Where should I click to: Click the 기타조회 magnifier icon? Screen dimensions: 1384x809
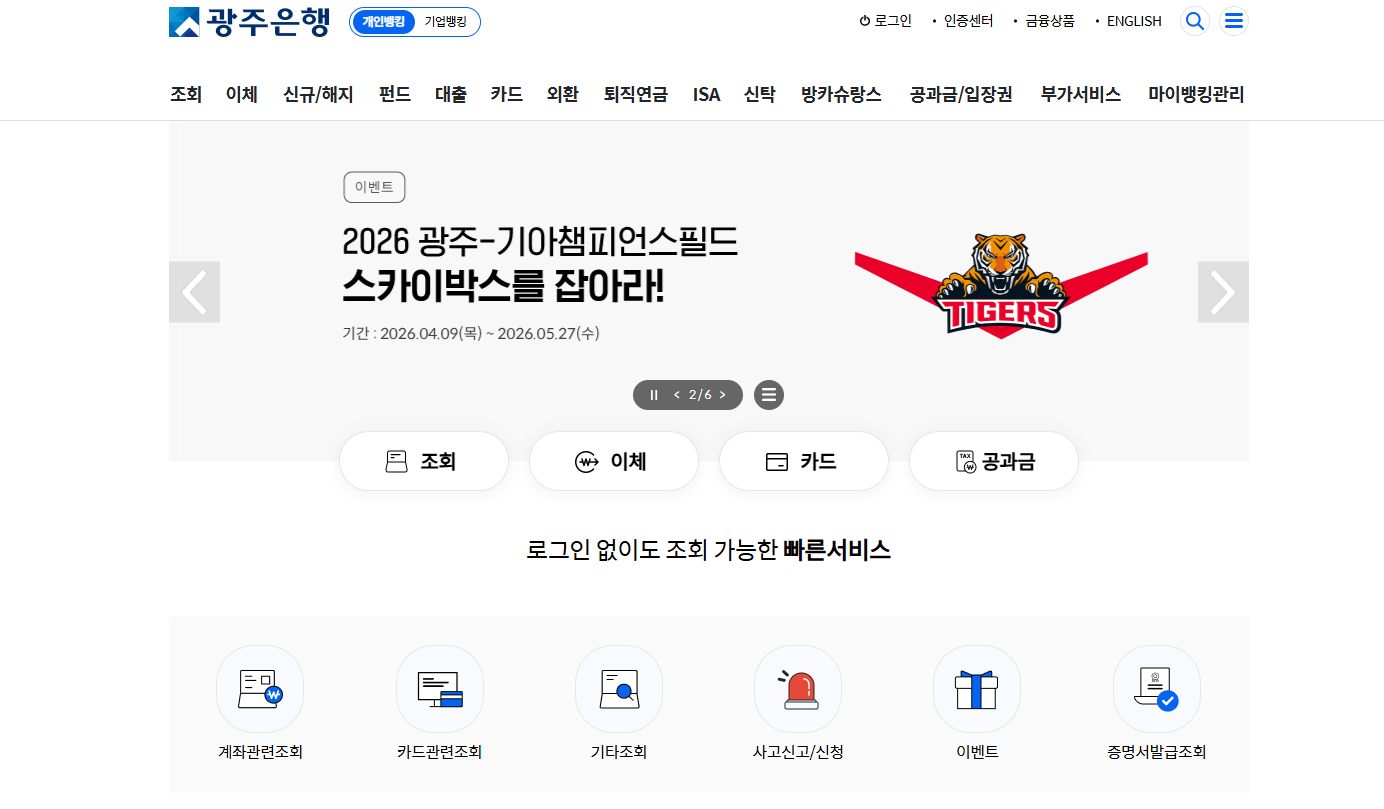(x=619, y=689)
